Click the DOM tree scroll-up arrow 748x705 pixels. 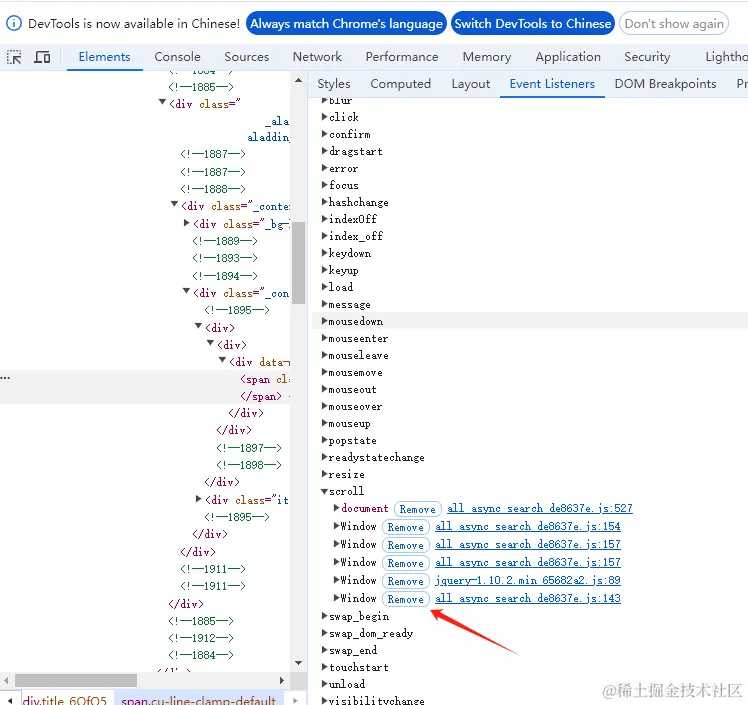(299, 80)
